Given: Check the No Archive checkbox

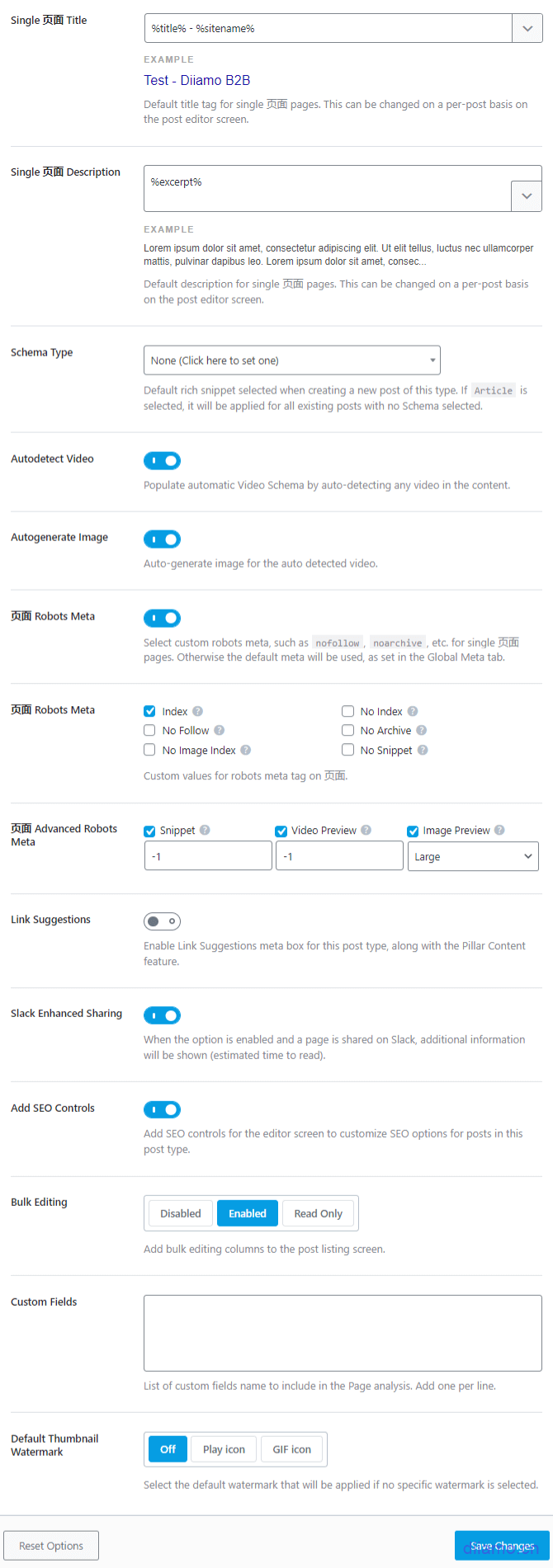Looking at the screenshot, I should [x=348, y=730].
